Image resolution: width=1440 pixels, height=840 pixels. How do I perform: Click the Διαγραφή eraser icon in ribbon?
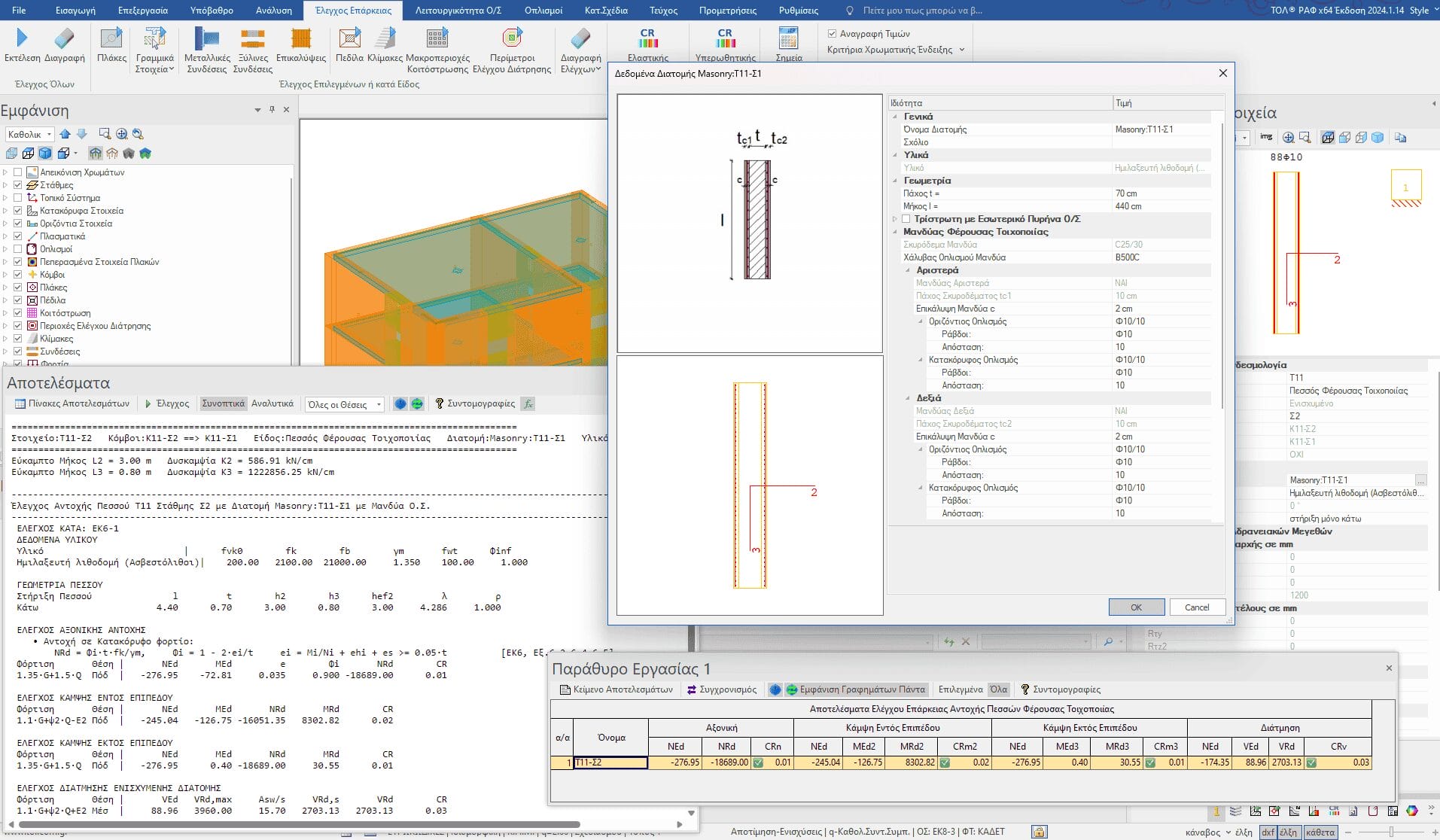[x=64, y=39]
